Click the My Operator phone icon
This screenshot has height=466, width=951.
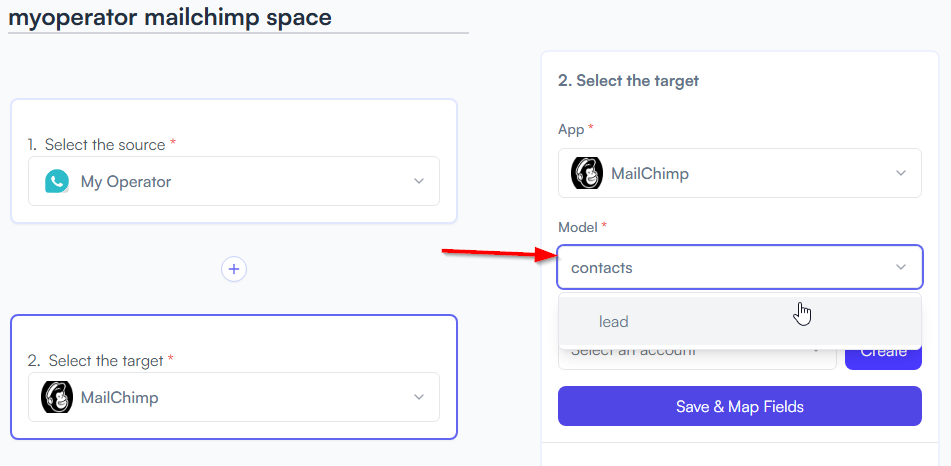57,181
